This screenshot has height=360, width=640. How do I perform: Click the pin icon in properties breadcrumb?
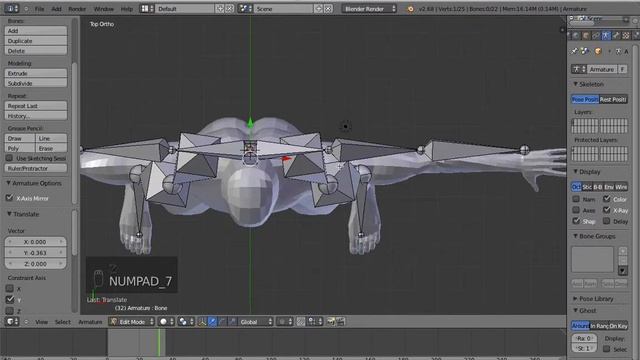click(575, 51)
